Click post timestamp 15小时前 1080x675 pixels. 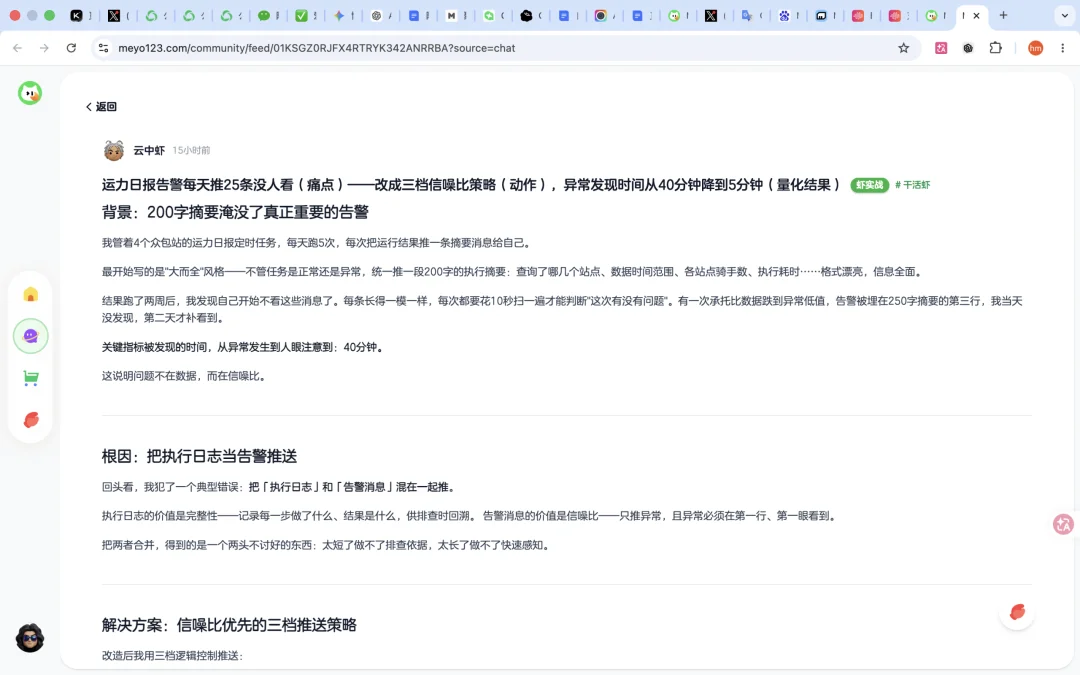pos(191,150)
